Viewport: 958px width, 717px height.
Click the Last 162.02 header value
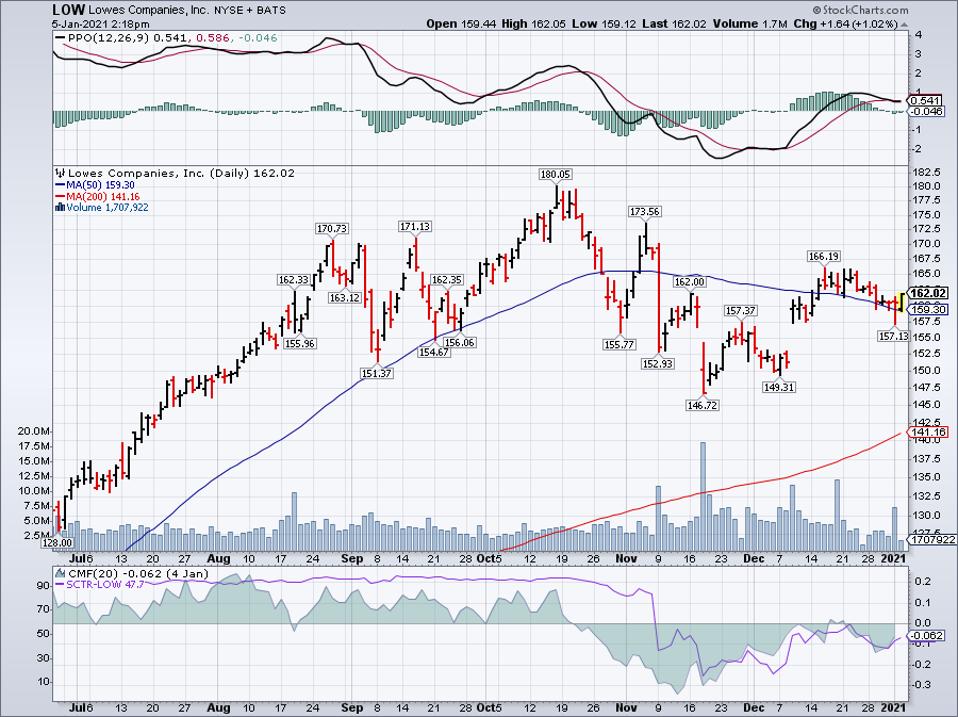pyautogui.click(x=675, y=24)
